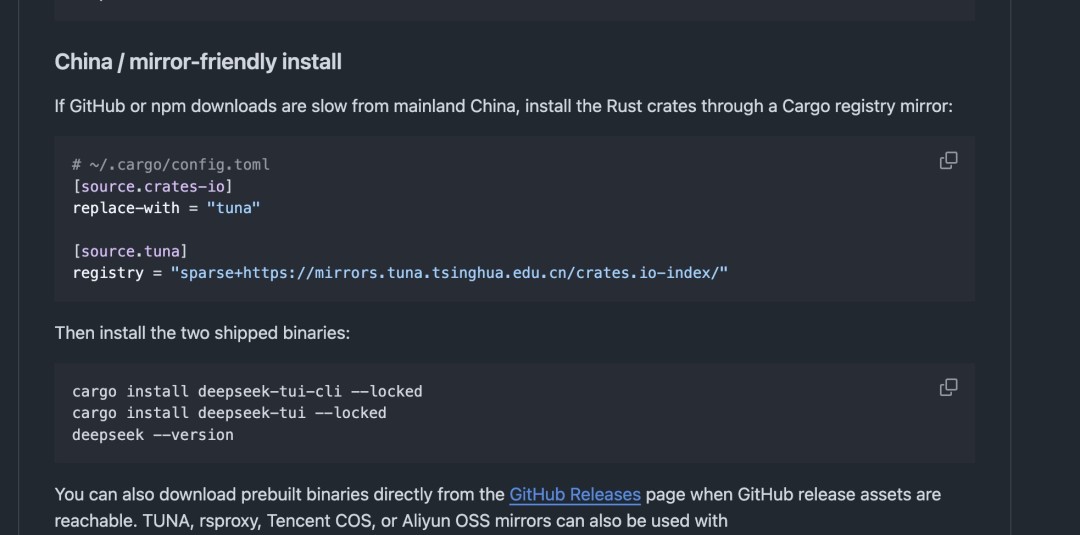Click the ~/.cargo/config.toml comment line
1080x535 pixels.
(171, 165)
